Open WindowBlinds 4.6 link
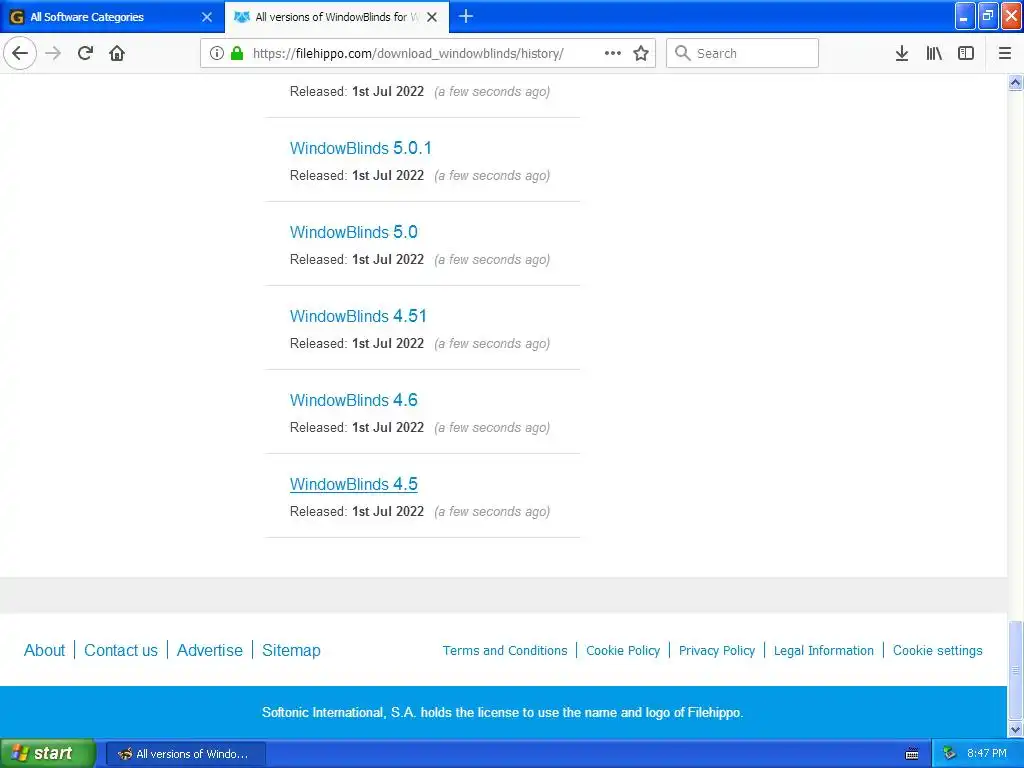Image resolution: width=1024 pixels, height=768 pixels. (x=353, y=400)
